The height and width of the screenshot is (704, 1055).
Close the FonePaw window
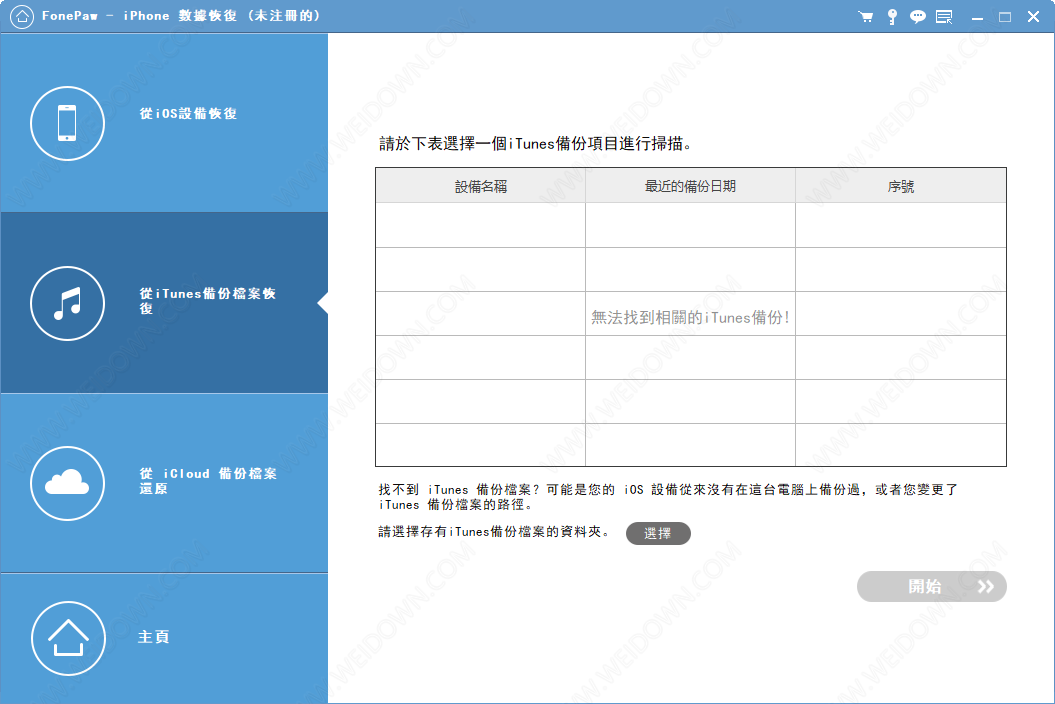point(1033,17)
